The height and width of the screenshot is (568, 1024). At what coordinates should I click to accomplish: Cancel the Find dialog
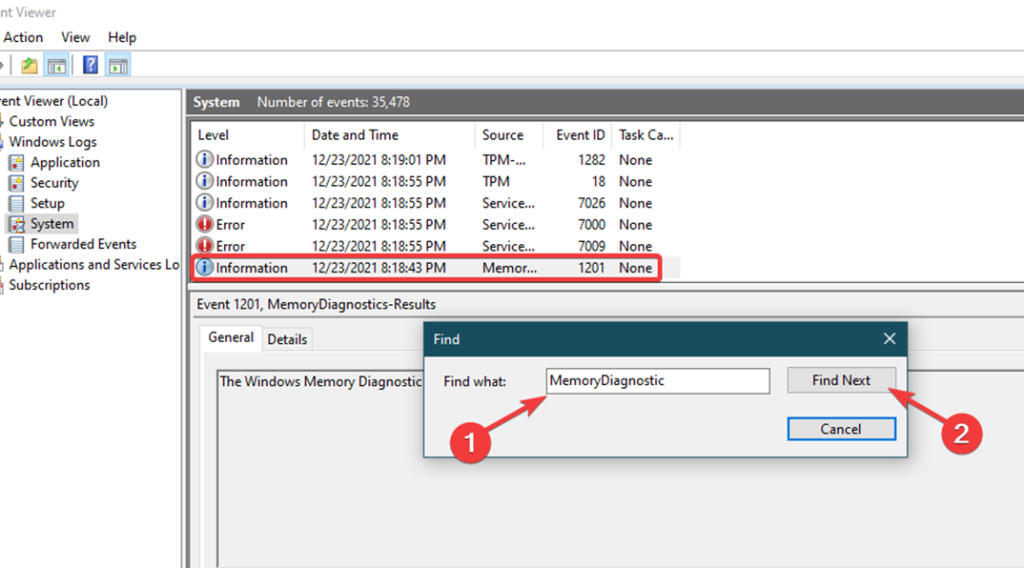(841, 429)
